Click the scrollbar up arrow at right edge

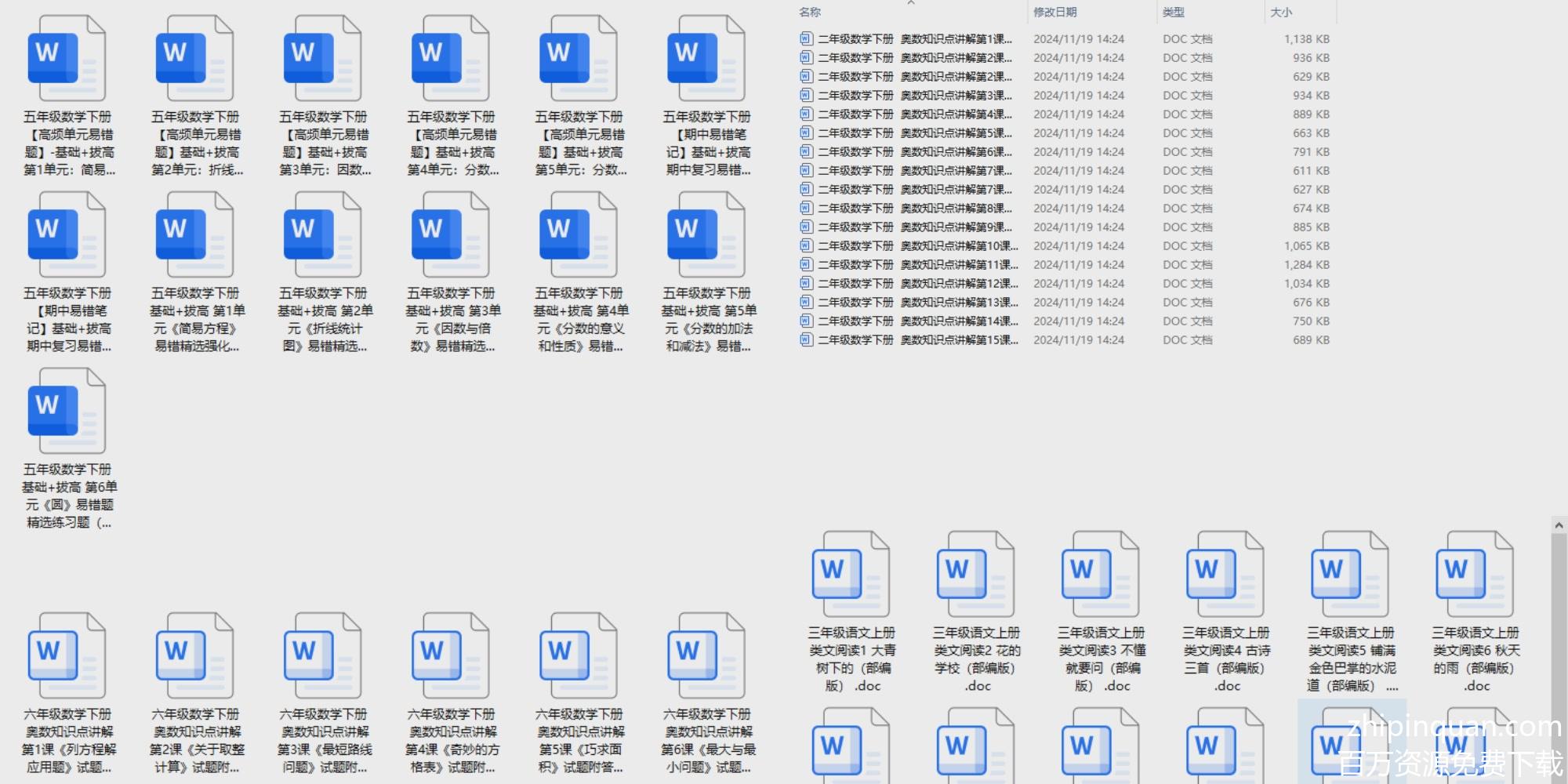pos(1559,525)
